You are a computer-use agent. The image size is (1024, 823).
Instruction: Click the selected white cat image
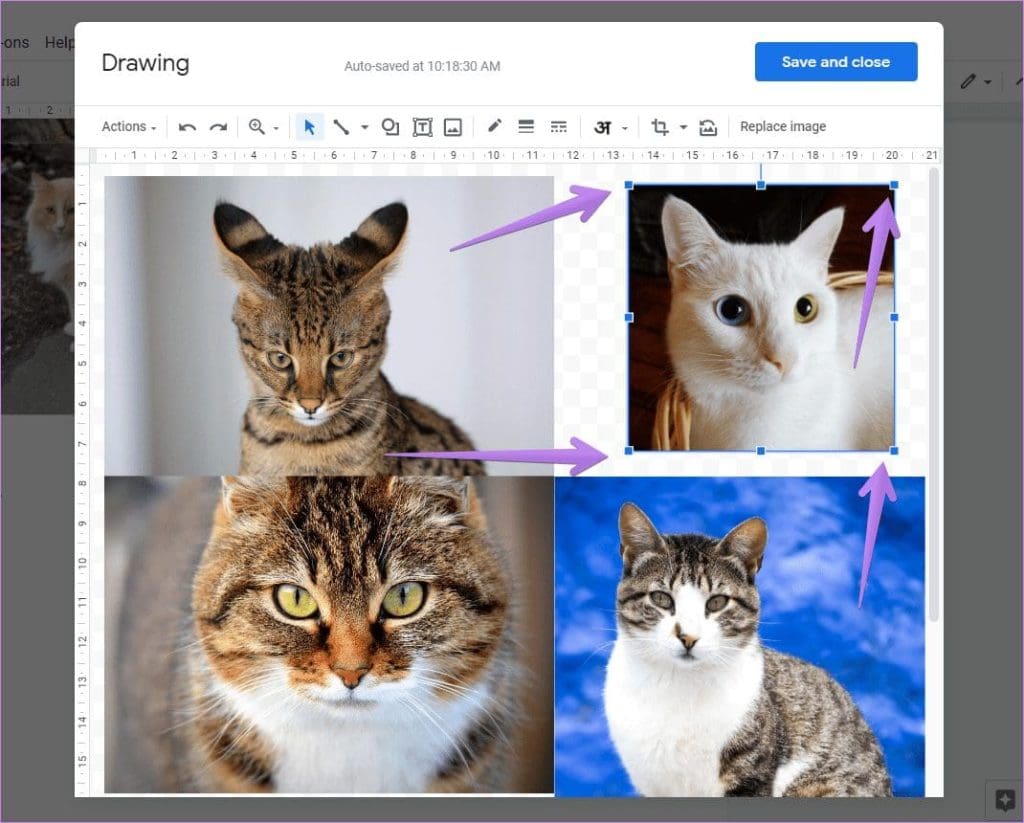pyautogui.click(x=760, y=320)
